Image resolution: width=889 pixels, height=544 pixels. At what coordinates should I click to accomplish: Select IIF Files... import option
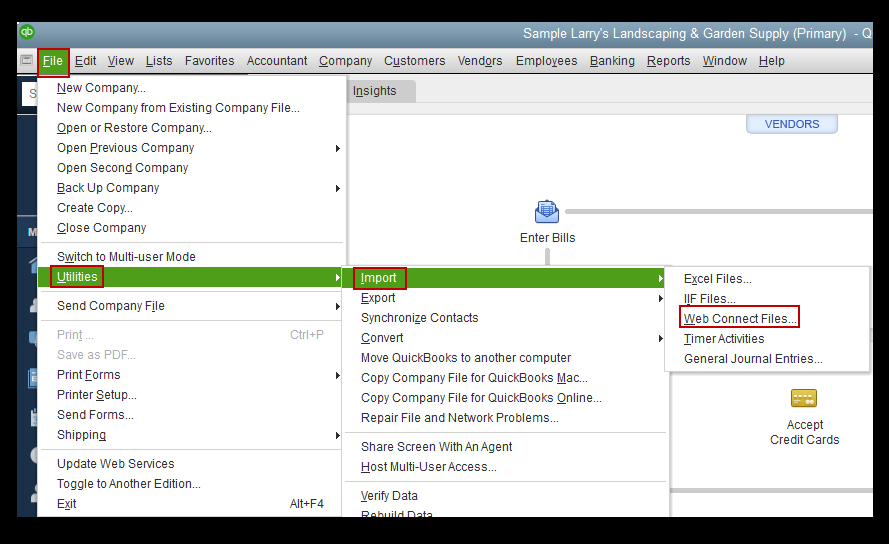click(x=768, y=299)
